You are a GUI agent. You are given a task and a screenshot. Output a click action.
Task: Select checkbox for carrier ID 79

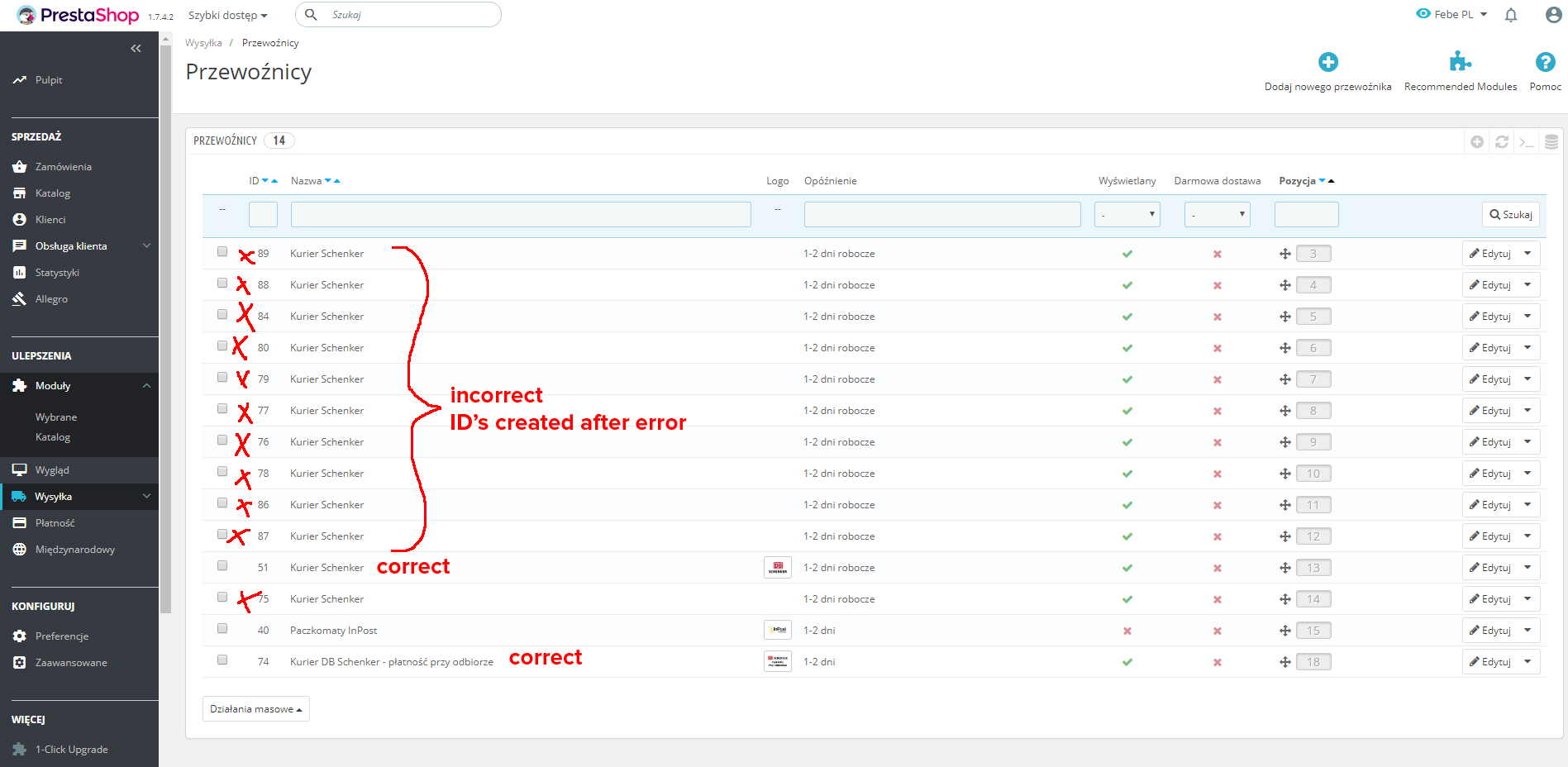222,377
